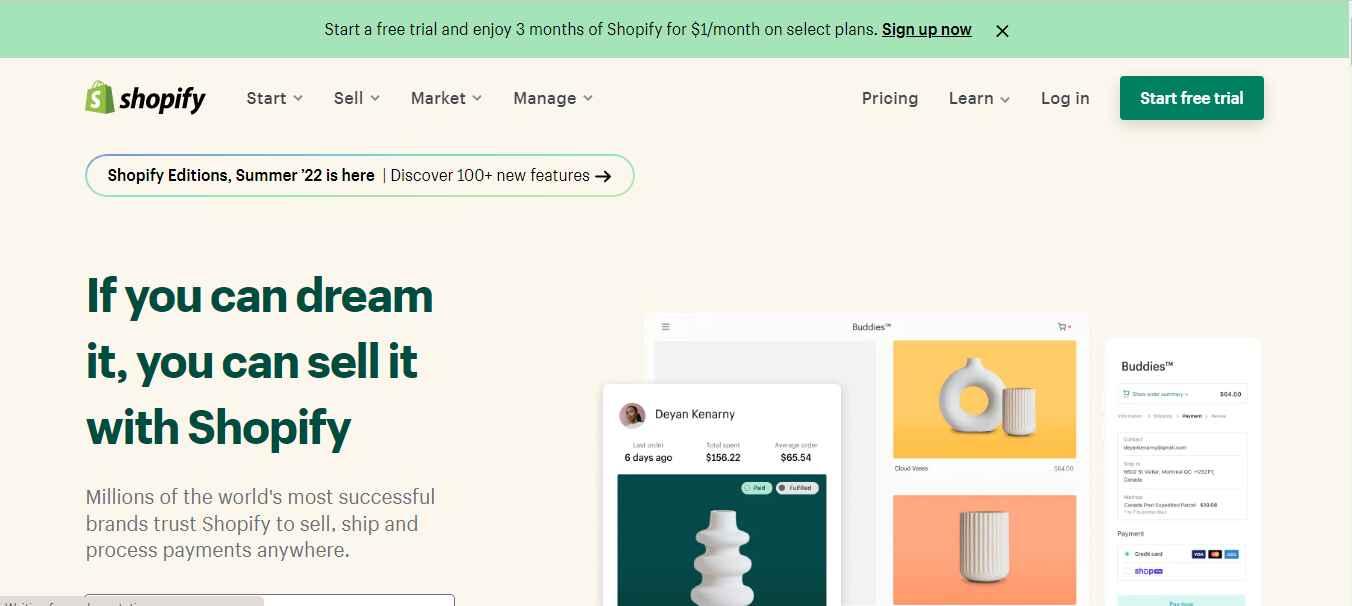Open the Manage dropdown menu

[x=553, y=98]
